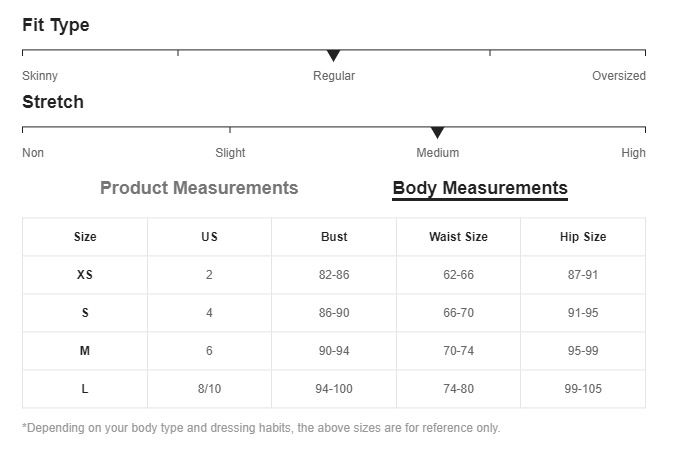The image size is (686, 466).
Task: Click the Medium stretch label
Action: [x=437, y=153]
